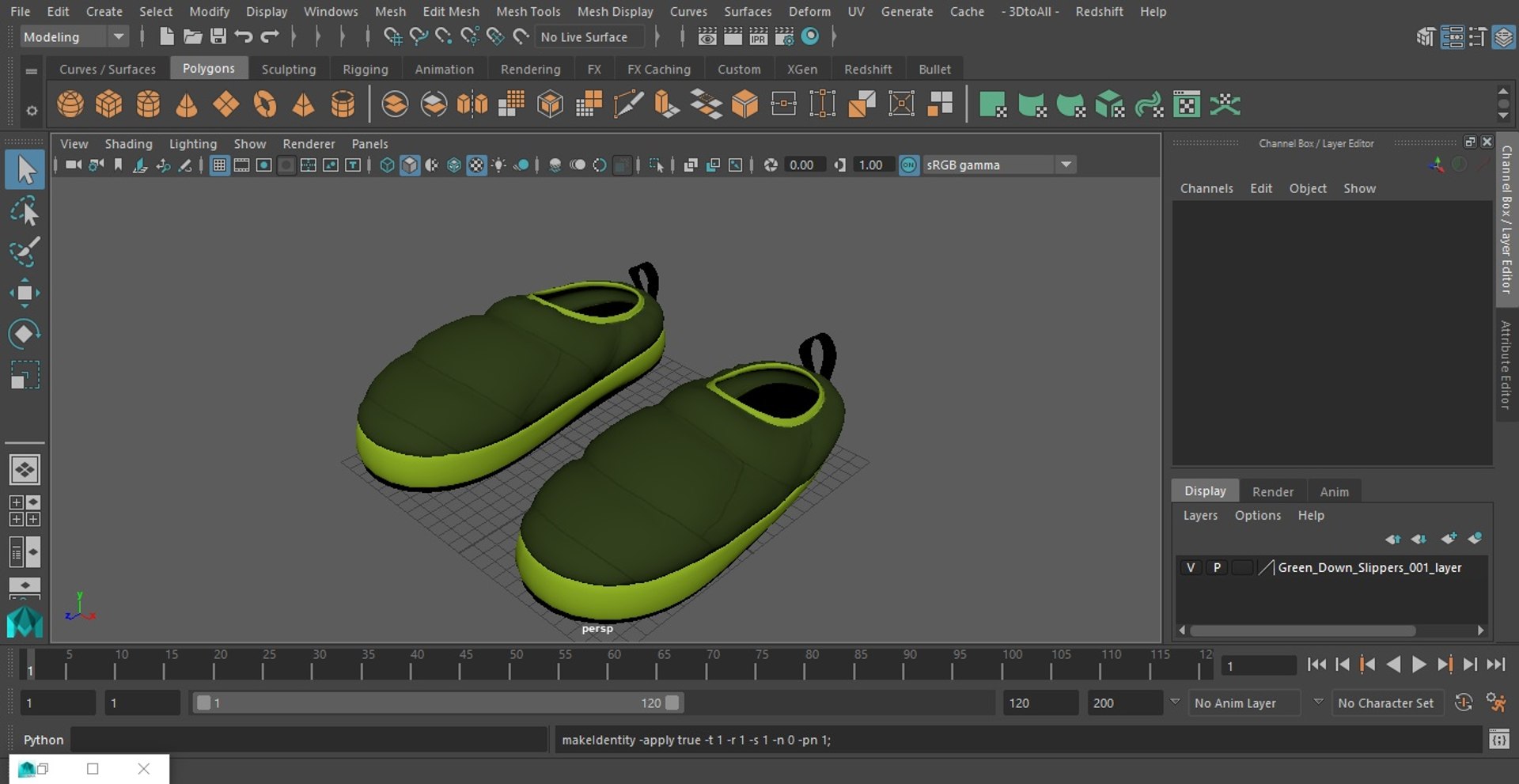The height and width of the screenshot is (784, 1519).
Task: Open the Redshift menu in menu bar
Action: coord(1099,11)
